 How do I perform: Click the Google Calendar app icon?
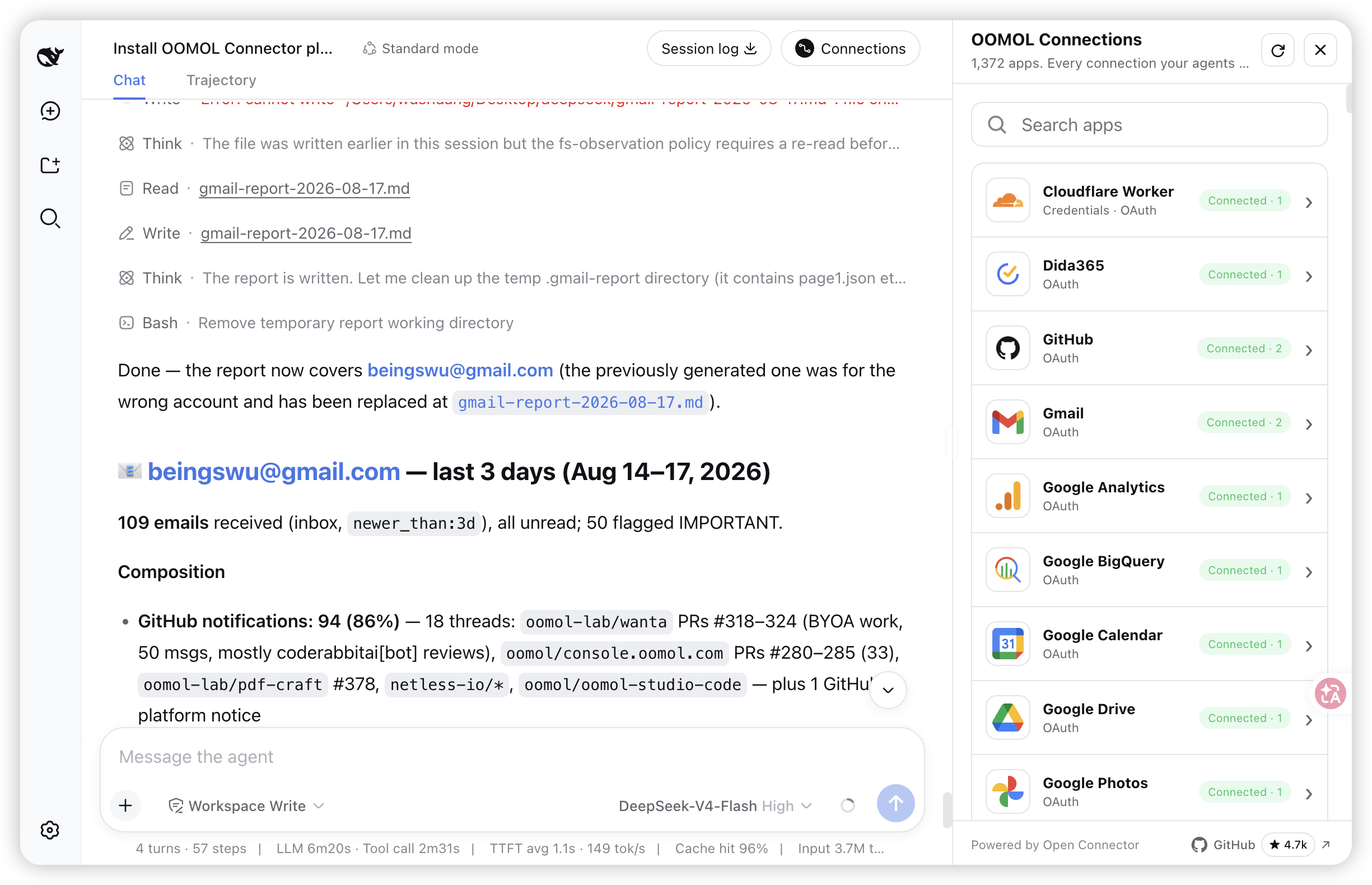click(1008, 644)
